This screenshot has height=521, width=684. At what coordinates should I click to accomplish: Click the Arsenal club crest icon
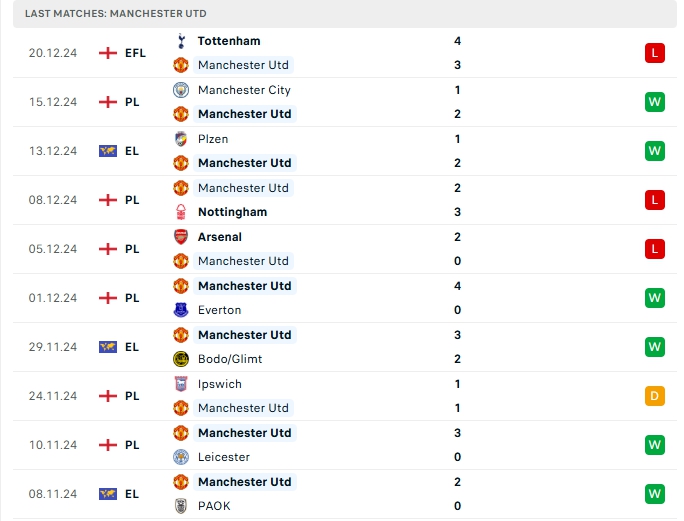pyautogui.click(x=181, y=237)
